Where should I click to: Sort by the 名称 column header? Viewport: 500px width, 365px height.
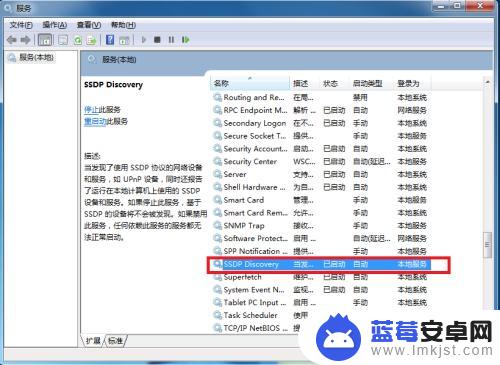[x=250, y=83]
